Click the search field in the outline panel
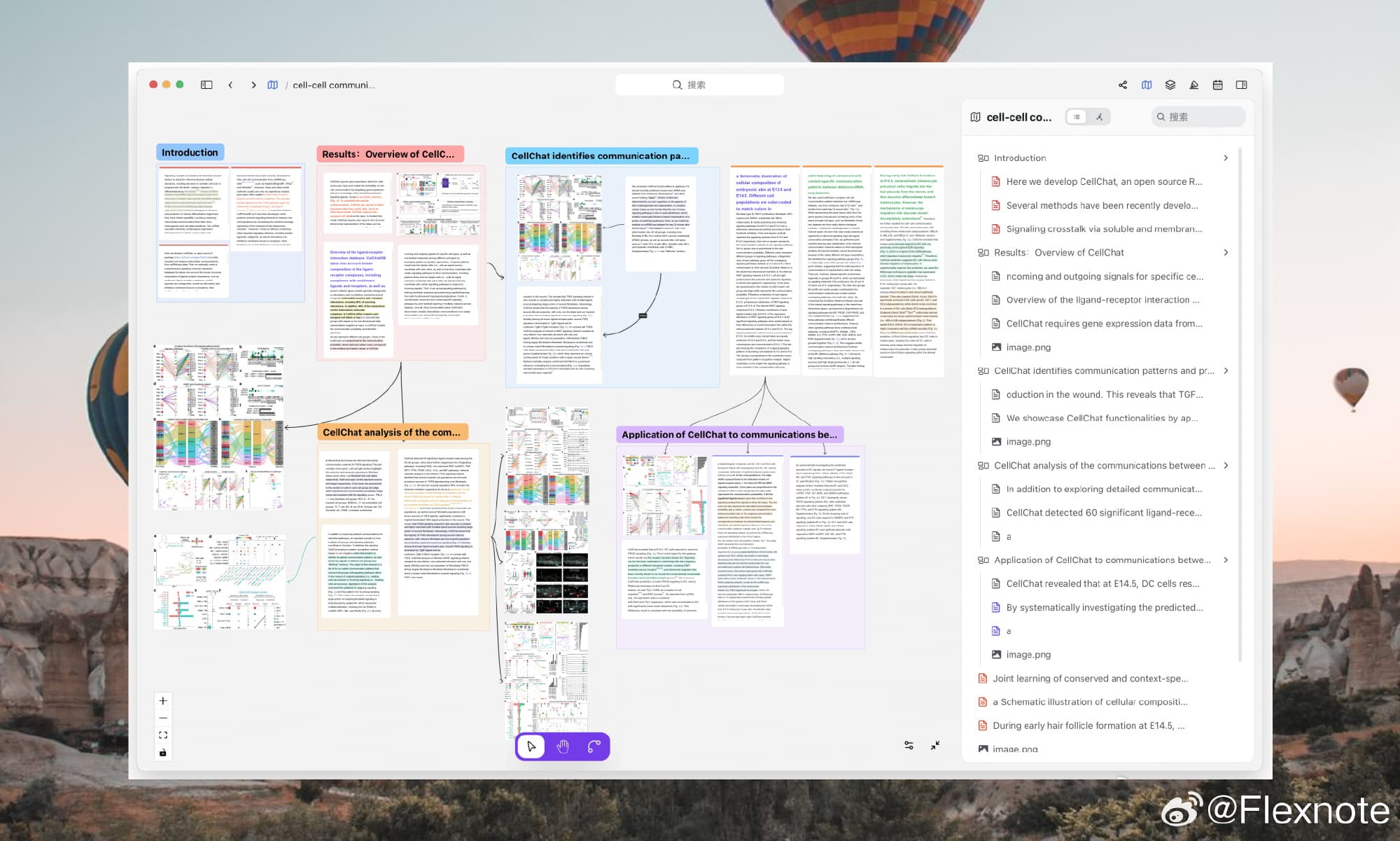Viewport: 1400px width, 841px height. (x=1198, y=117)
